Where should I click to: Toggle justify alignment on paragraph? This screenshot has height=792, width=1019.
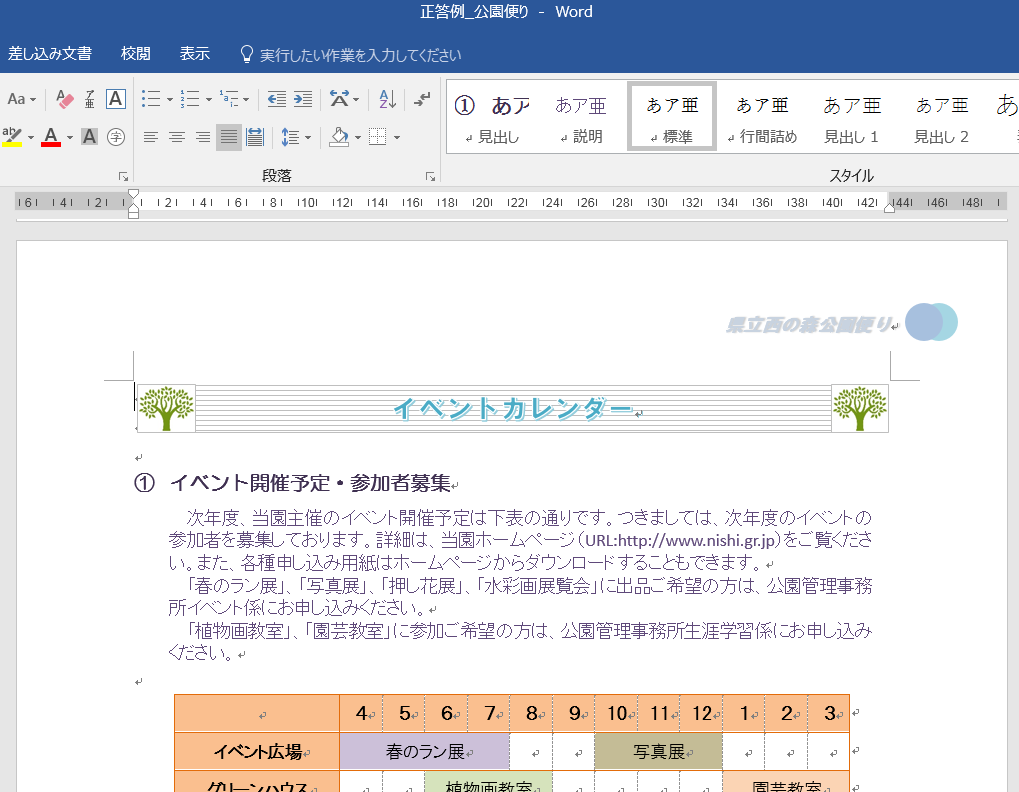229,137
